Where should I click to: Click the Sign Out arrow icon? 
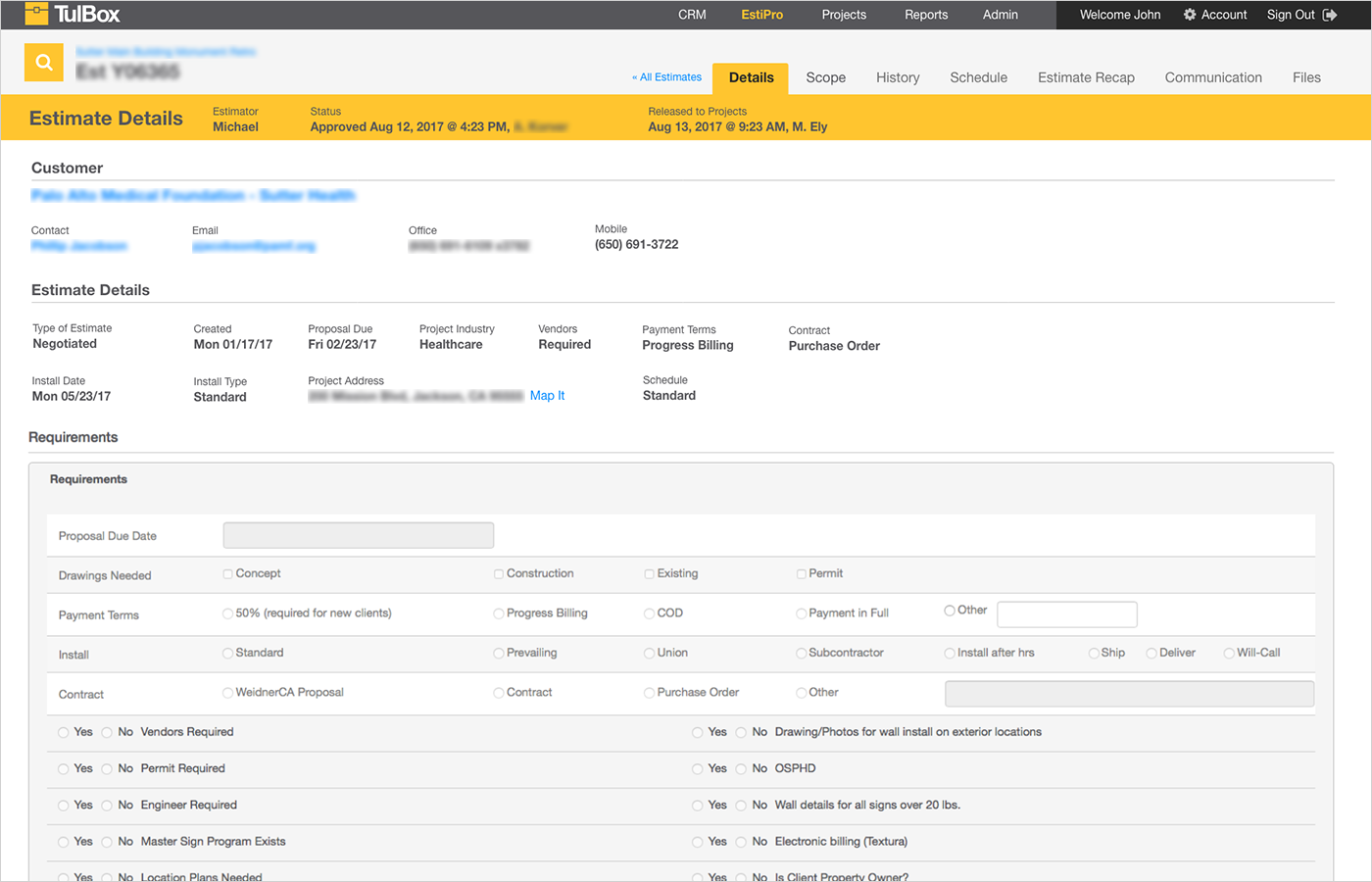[1330, 15]
